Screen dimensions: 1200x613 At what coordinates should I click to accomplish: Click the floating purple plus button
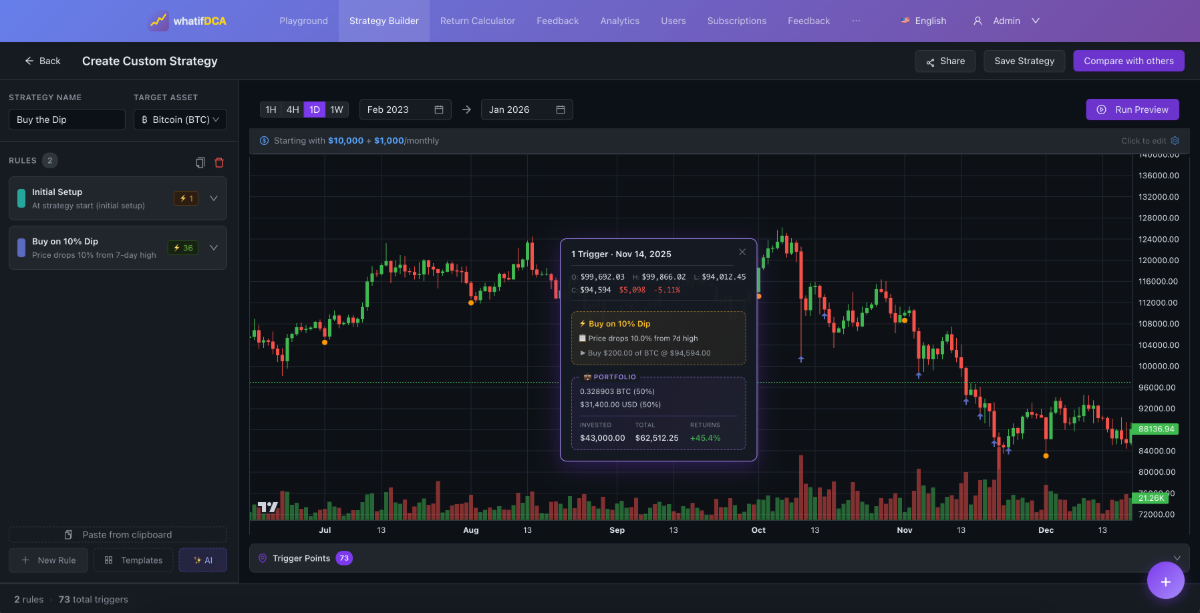click(x=1165, y=580)
